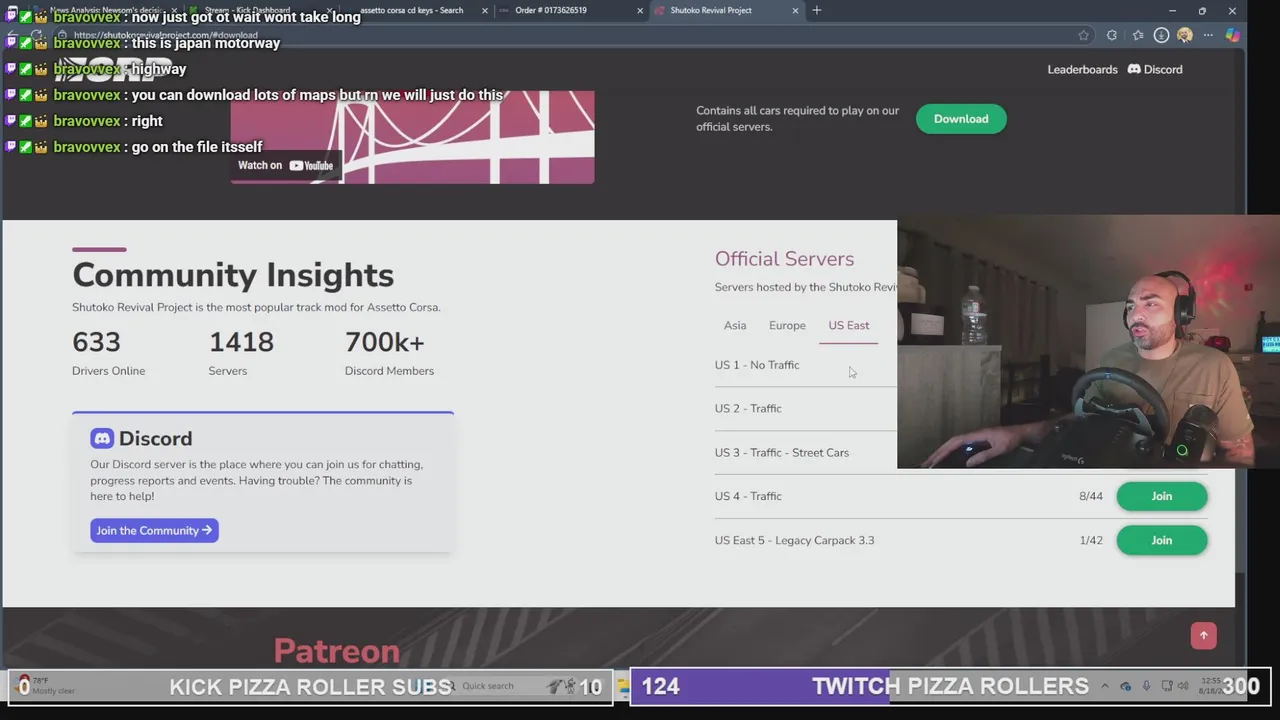Open the taskbar weather widget
Image resolution: width=1280 pixels, height=720 pixels.
(47, 686)
